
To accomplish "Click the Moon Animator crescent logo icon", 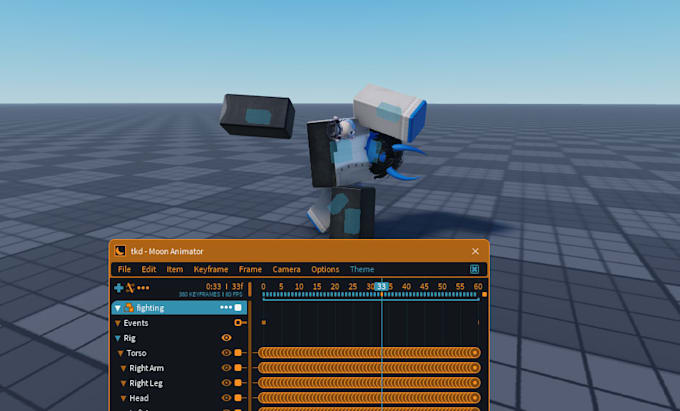I will tap(120, 251).
